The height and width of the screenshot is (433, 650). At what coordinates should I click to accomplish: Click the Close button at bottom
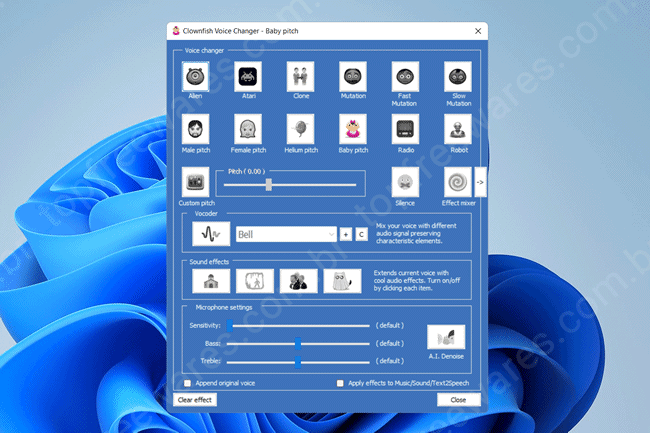tap(458, 400)
